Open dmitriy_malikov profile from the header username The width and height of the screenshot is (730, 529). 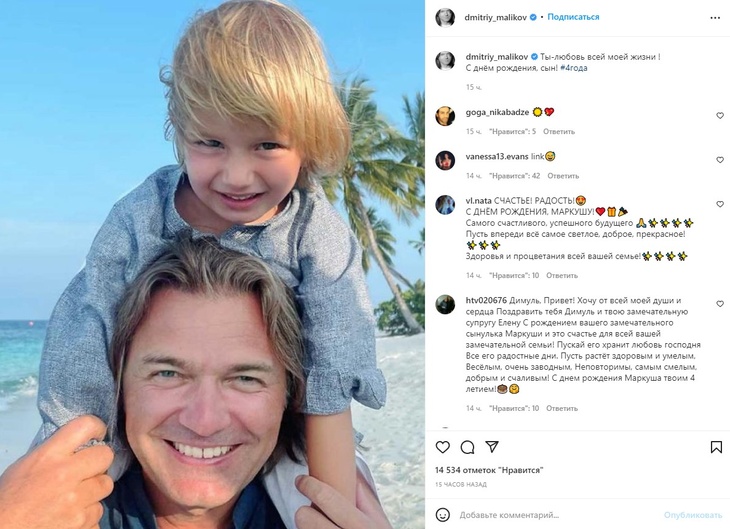click(495, 17)
